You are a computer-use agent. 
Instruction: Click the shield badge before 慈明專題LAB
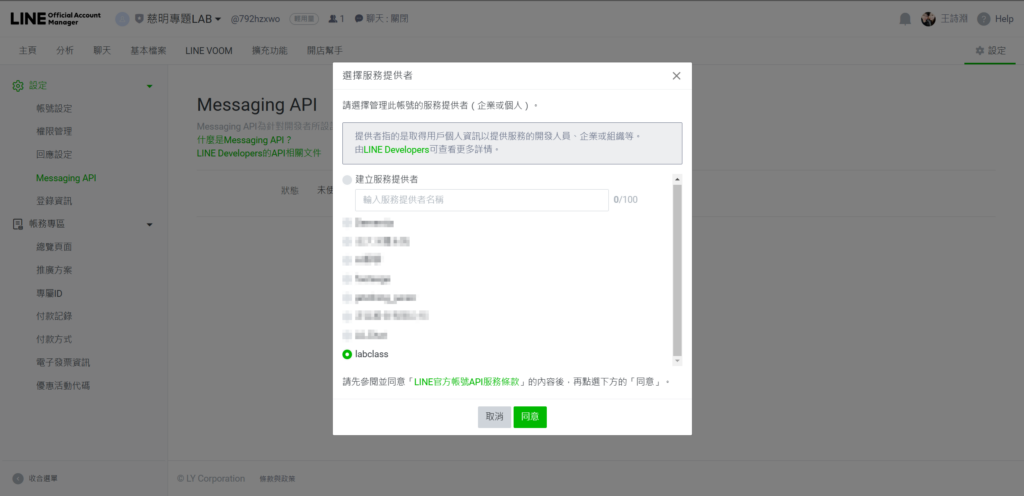pyautogui.click(x=139, y=19)
